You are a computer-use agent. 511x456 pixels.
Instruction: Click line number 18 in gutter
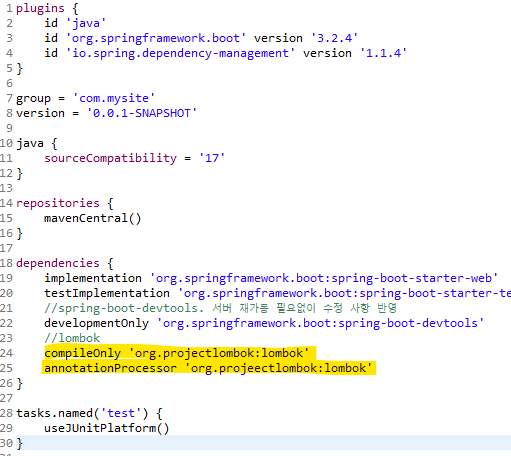click(x=6, y=263)
